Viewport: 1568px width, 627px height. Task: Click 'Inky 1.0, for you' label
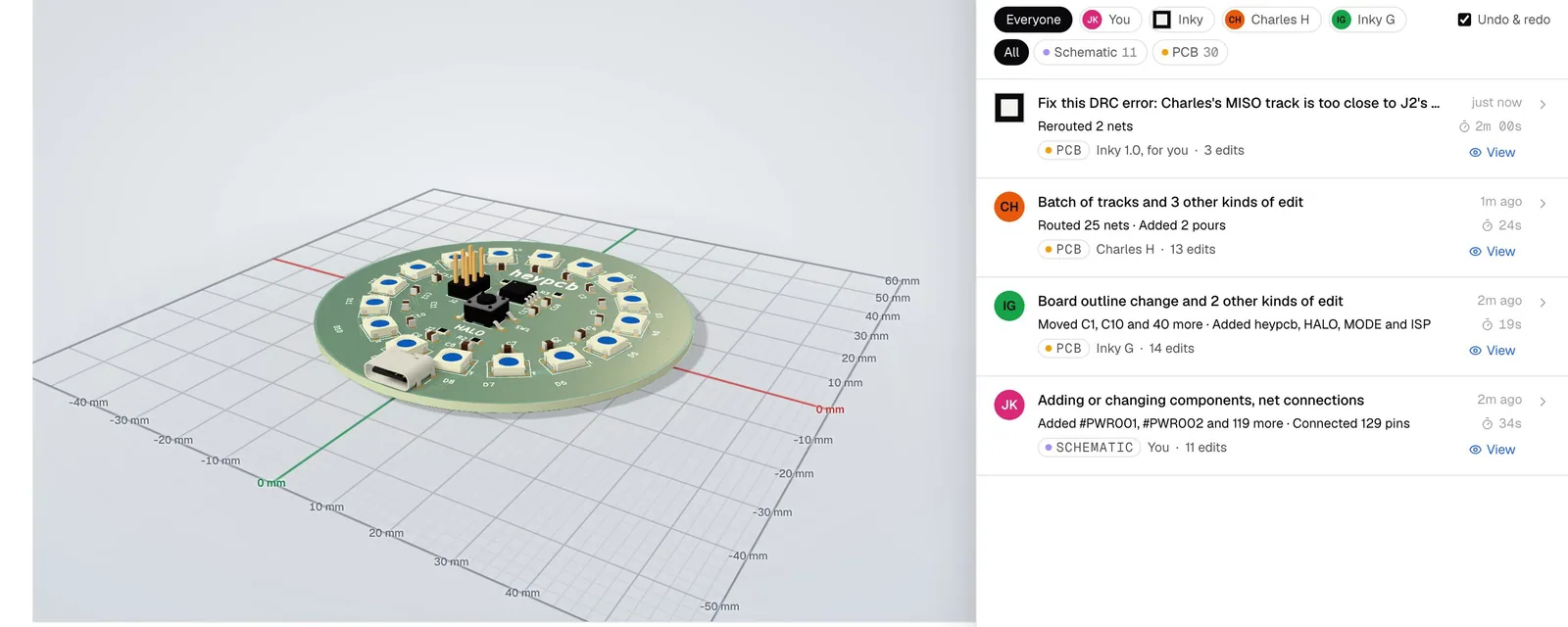(1142, 150)
